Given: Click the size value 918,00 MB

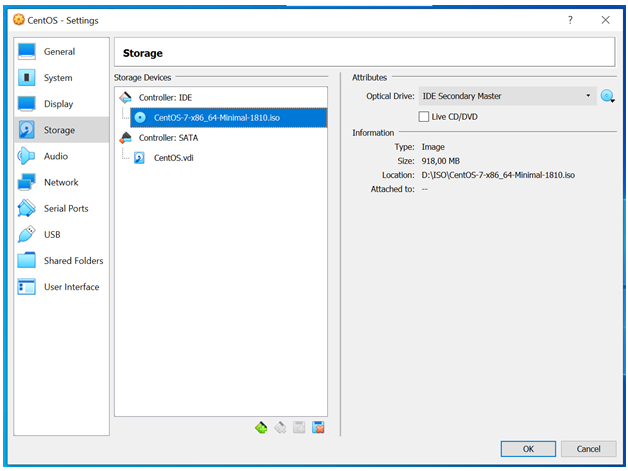Looking at the screenshot, I should pyautogui.click(x=441, y=161).
